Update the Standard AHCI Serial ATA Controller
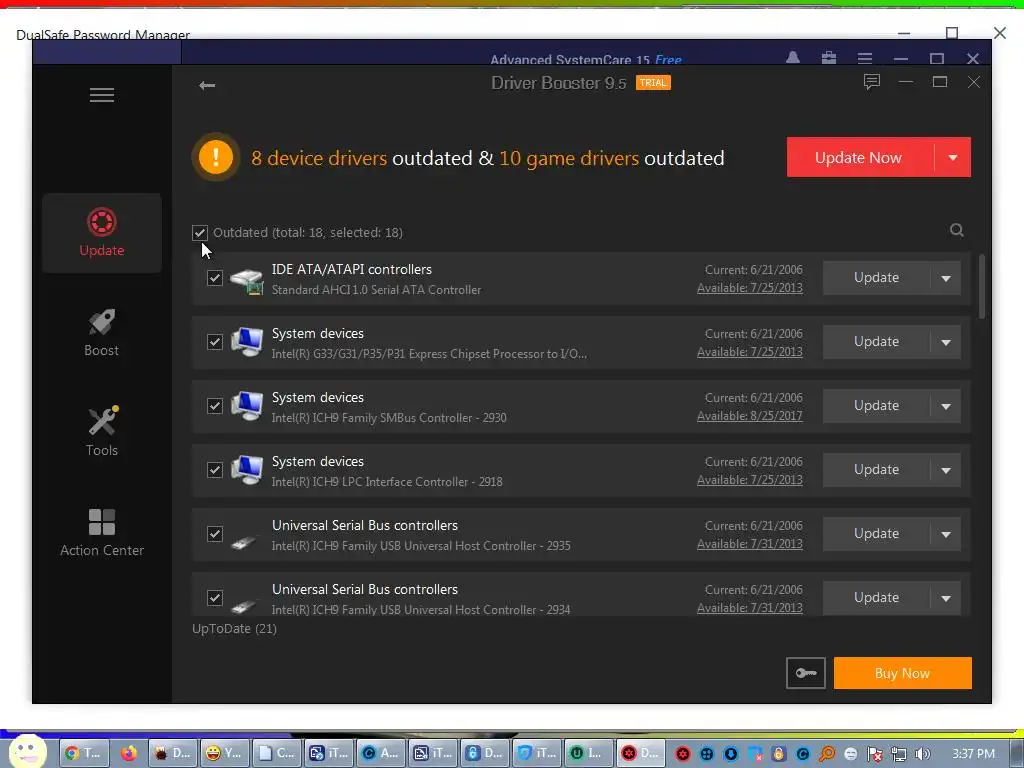Viewport: 1024px width, 768px height. pyautogui.click(x=876, y=278)
